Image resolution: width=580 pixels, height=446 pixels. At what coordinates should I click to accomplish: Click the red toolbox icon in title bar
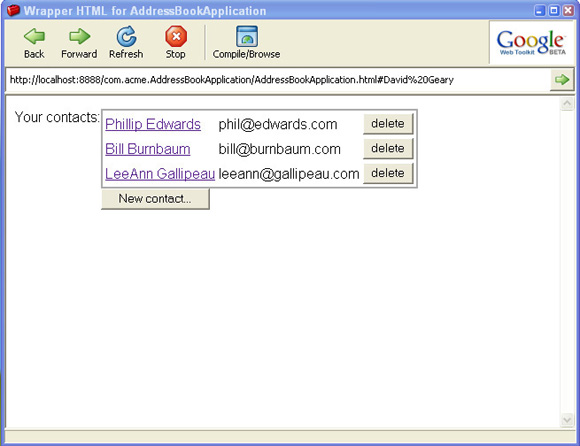(13, 10)
